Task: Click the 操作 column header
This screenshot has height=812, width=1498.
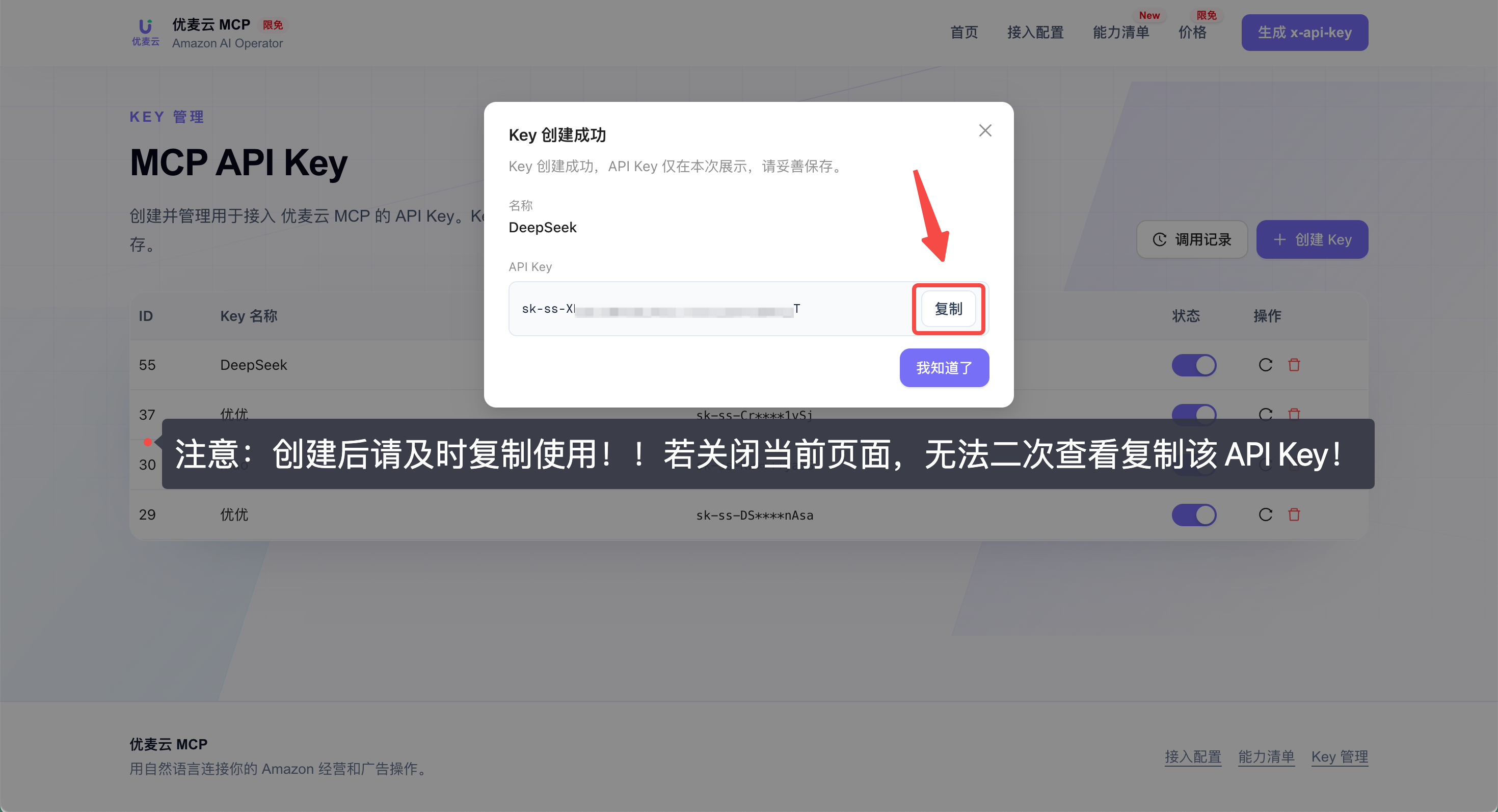Action: pos(1267,316)
